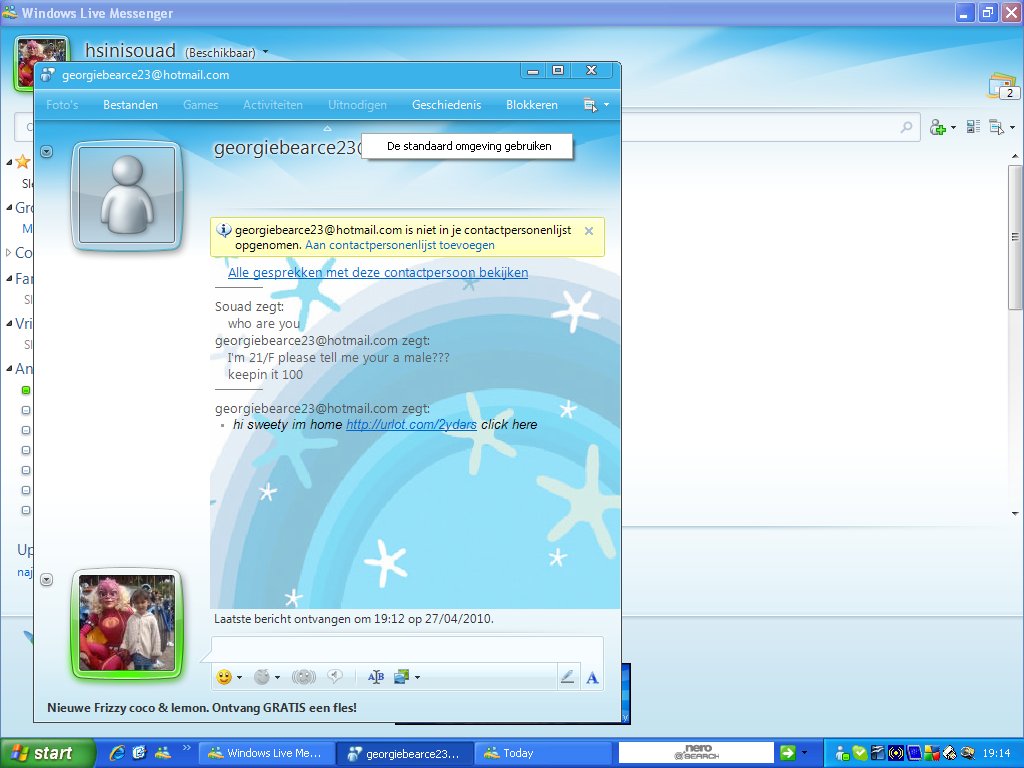Open the email inbox icon showing 2

point(1003,88)
